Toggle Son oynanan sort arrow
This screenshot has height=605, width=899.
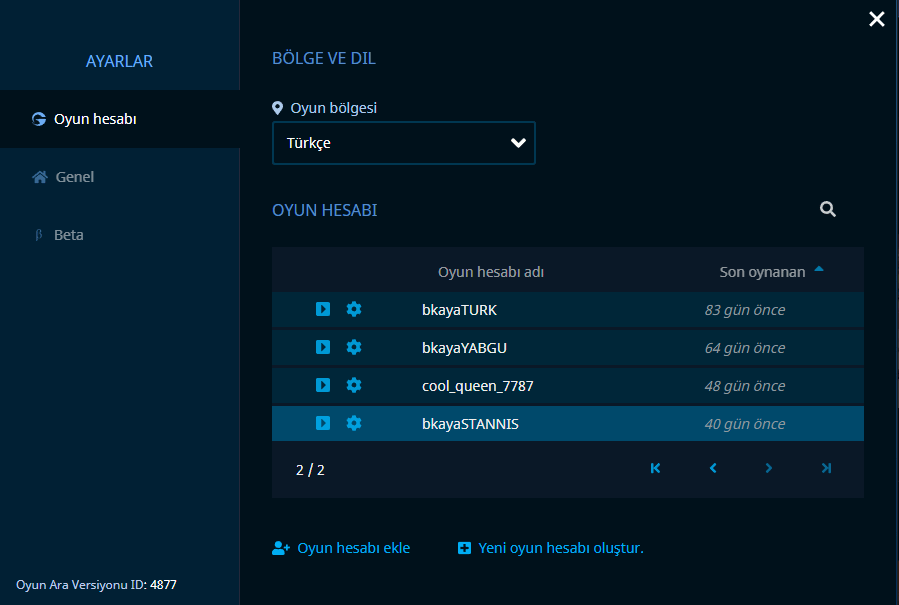coord(819,269)
